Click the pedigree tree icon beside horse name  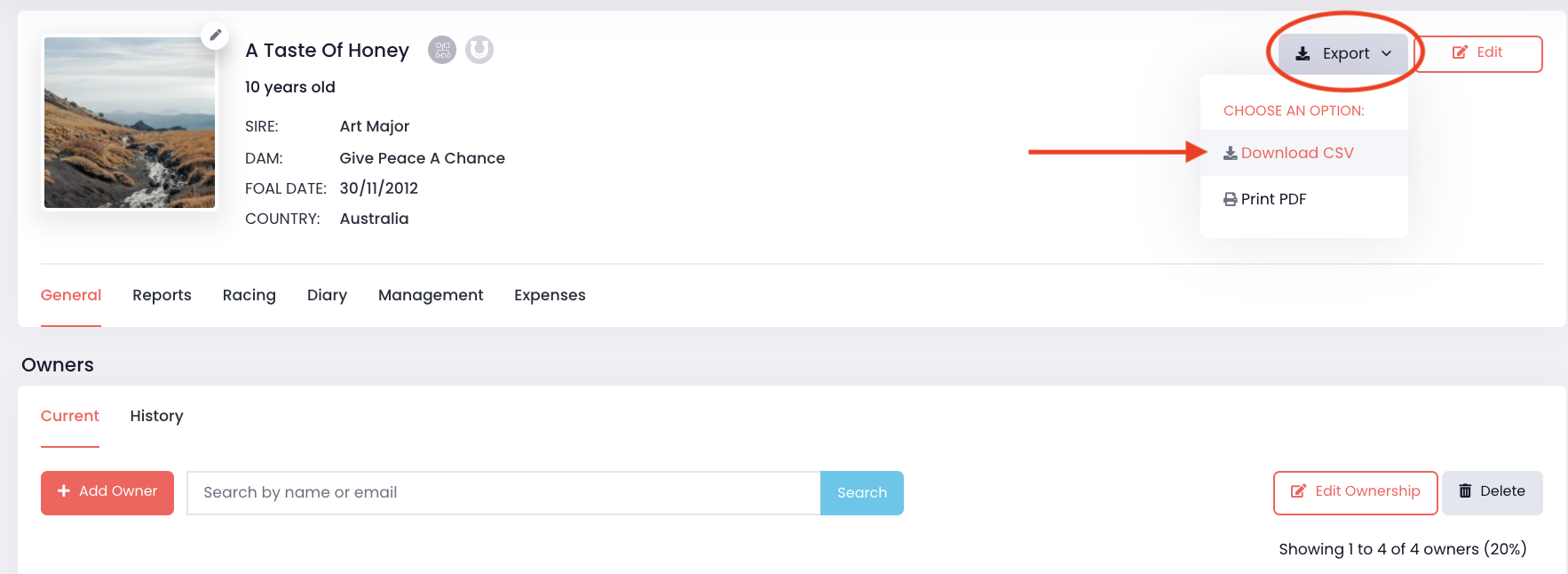442,50
